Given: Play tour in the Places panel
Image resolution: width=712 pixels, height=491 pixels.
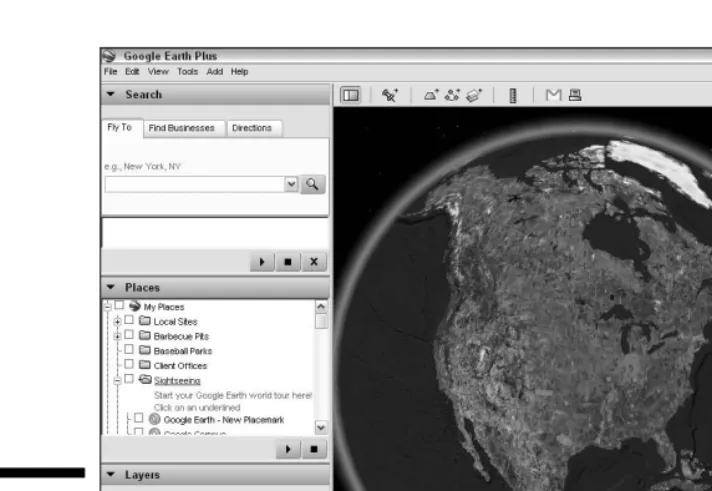Looking at the screenshot, I should (x=288, y=449).
